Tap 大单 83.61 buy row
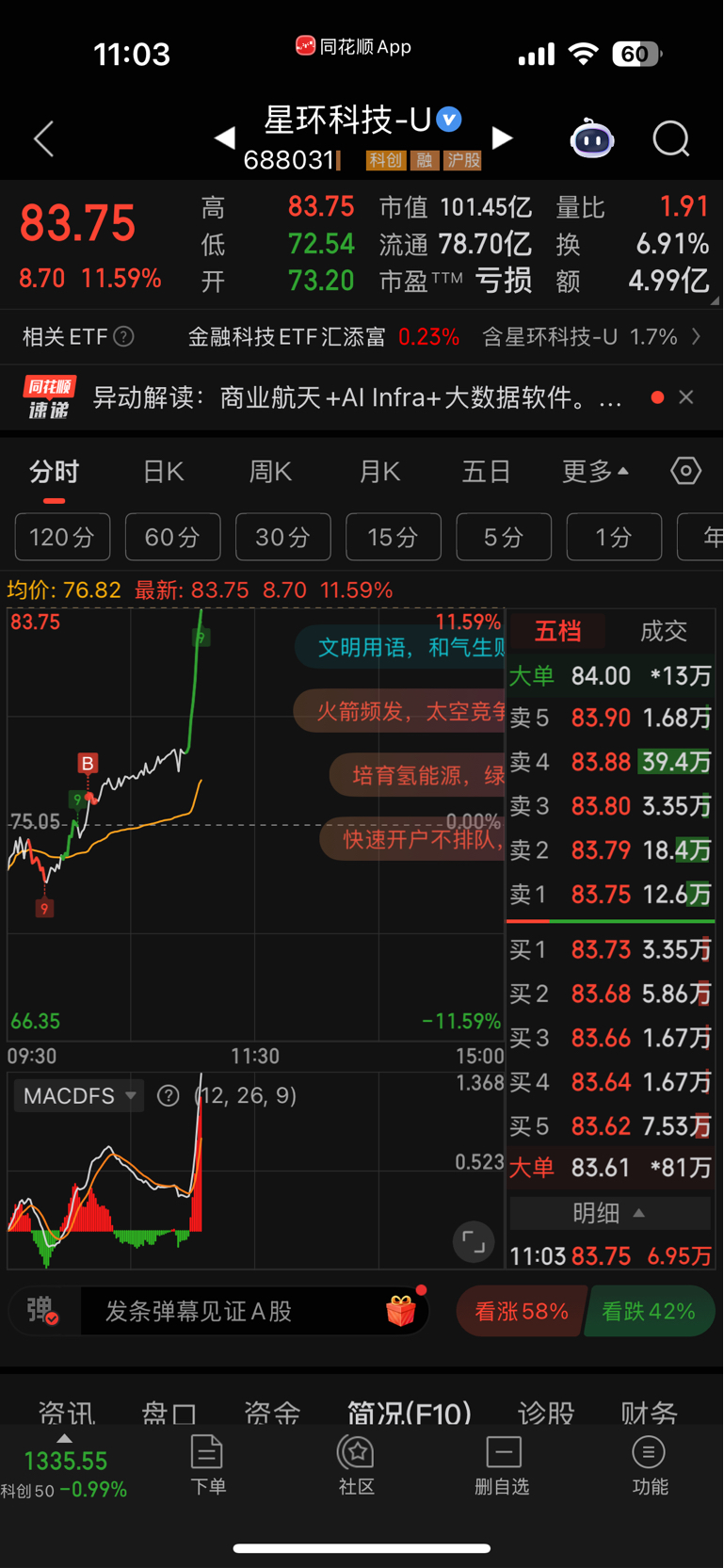This screenshot has height=1568, width=724. pos(610,1168)
